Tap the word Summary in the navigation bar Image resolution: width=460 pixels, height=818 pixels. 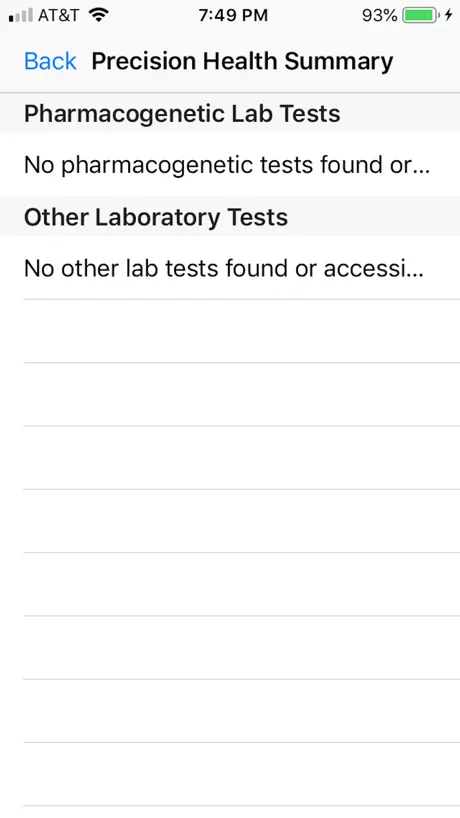[338, 61]
